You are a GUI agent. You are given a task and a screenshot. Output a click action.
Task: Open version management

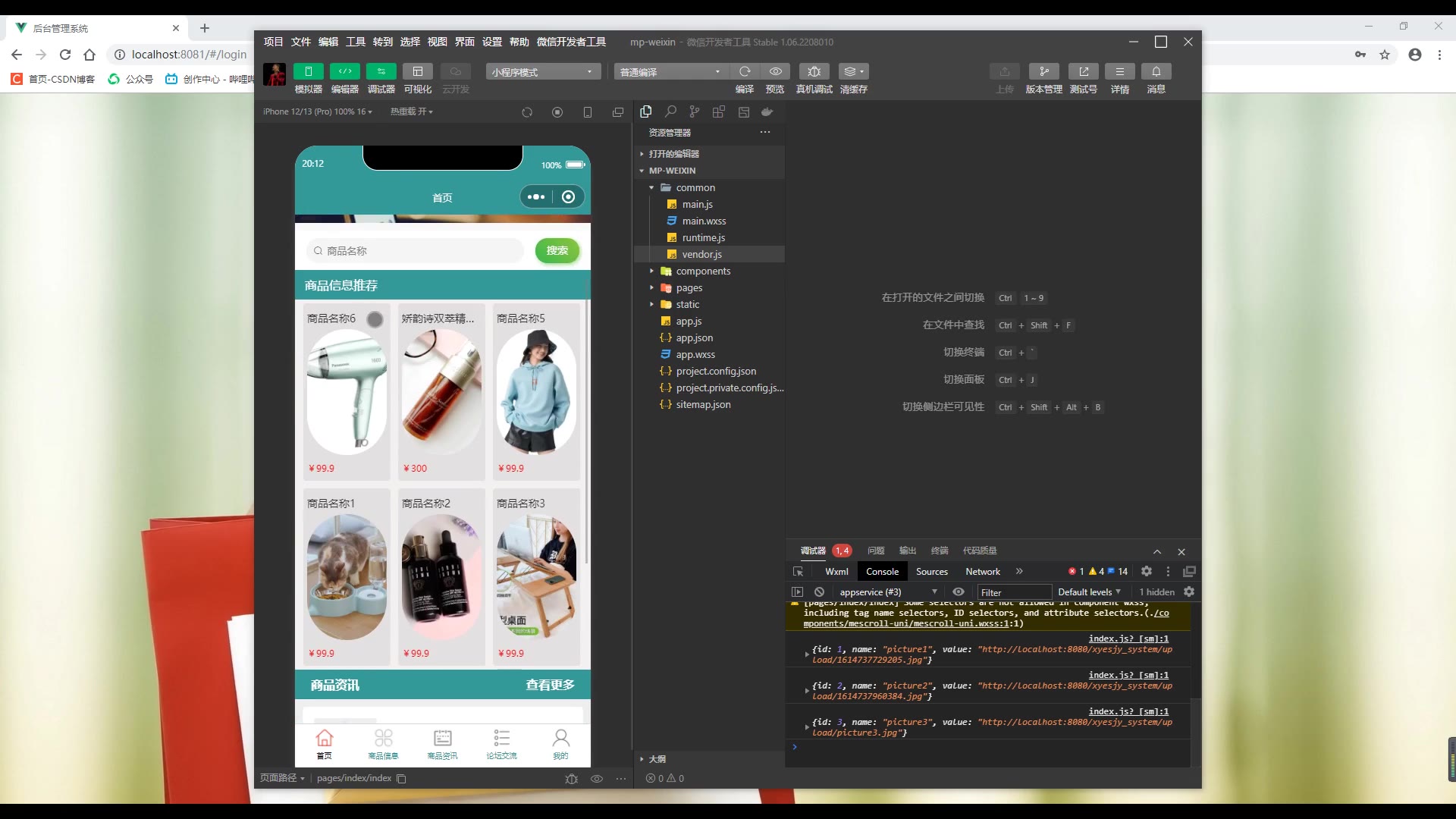click(1043, 71)
